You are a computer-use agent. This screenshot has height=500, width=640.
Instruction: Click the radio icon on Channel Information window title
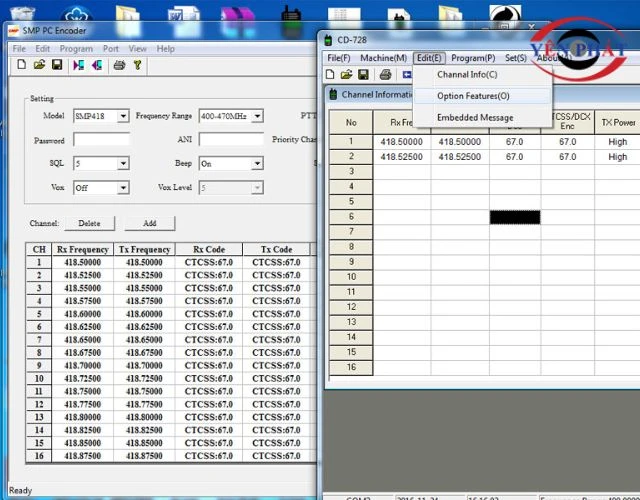pos(333,94)
